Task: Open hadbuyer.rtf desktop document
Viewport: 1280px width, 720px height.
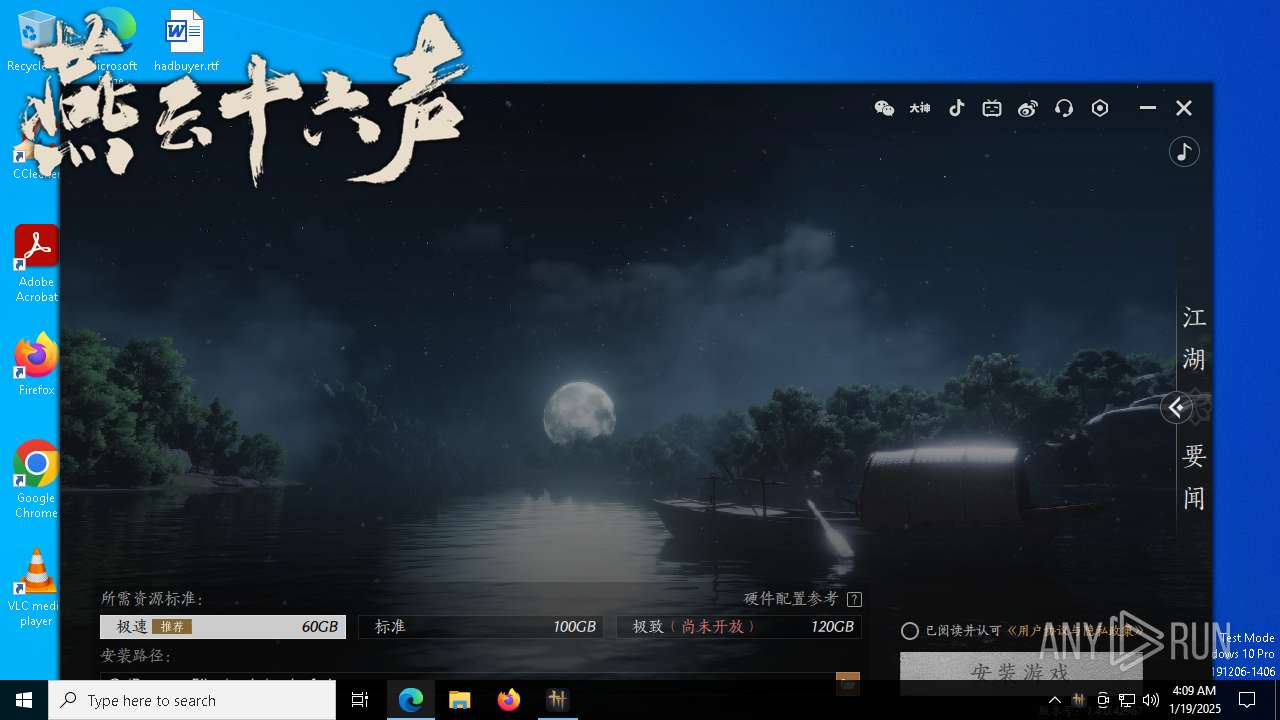Action: tap(186, 42)
